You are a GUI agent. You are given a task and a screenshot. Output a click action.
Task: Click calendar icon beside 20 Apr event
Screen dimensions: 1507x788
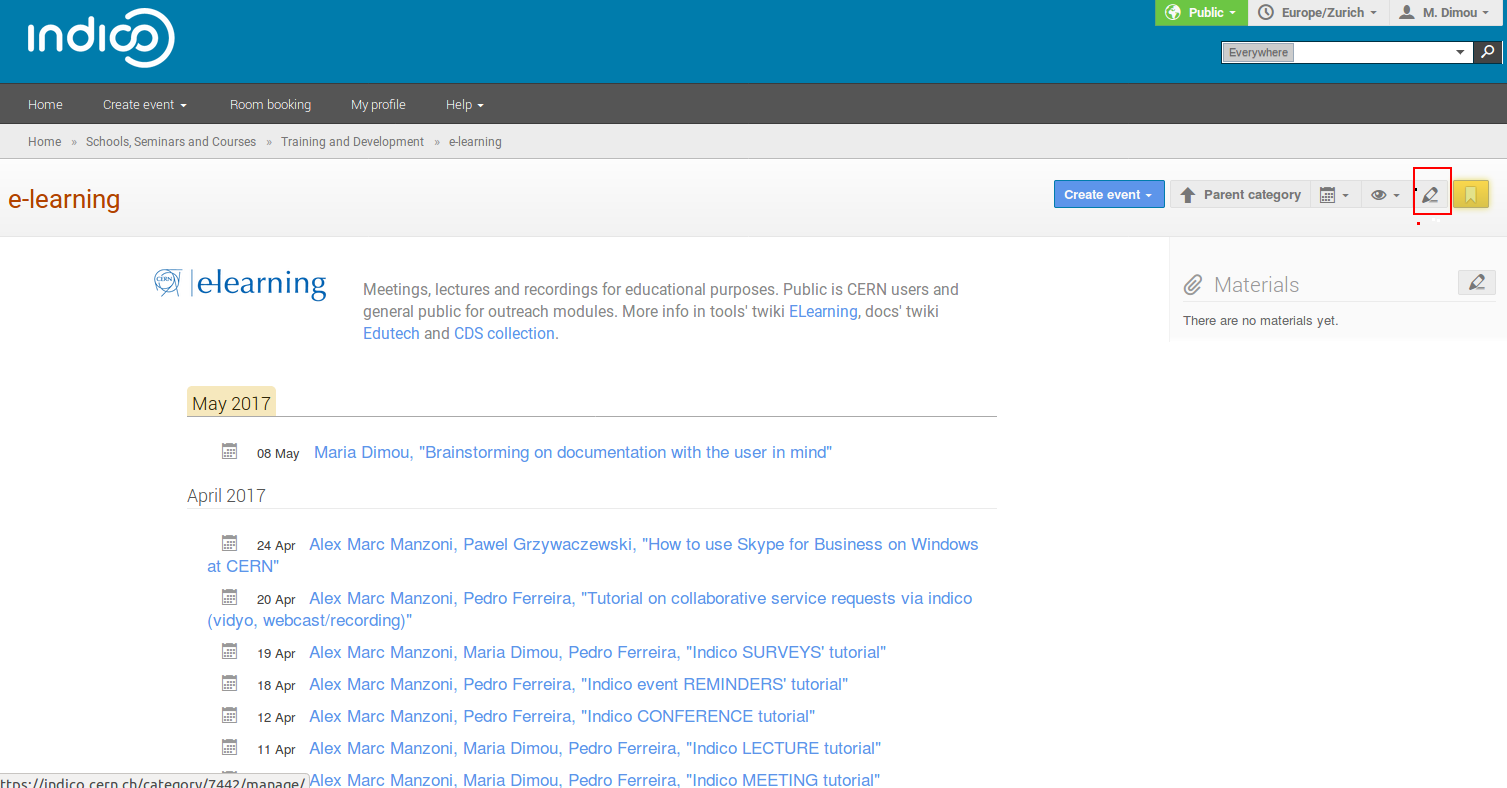[229, 597]
